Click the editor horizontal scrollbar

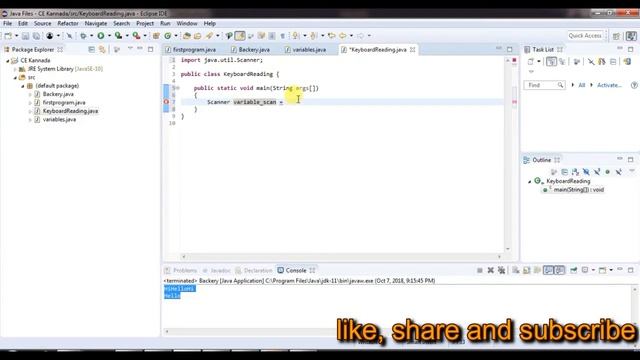click(341, 257)
